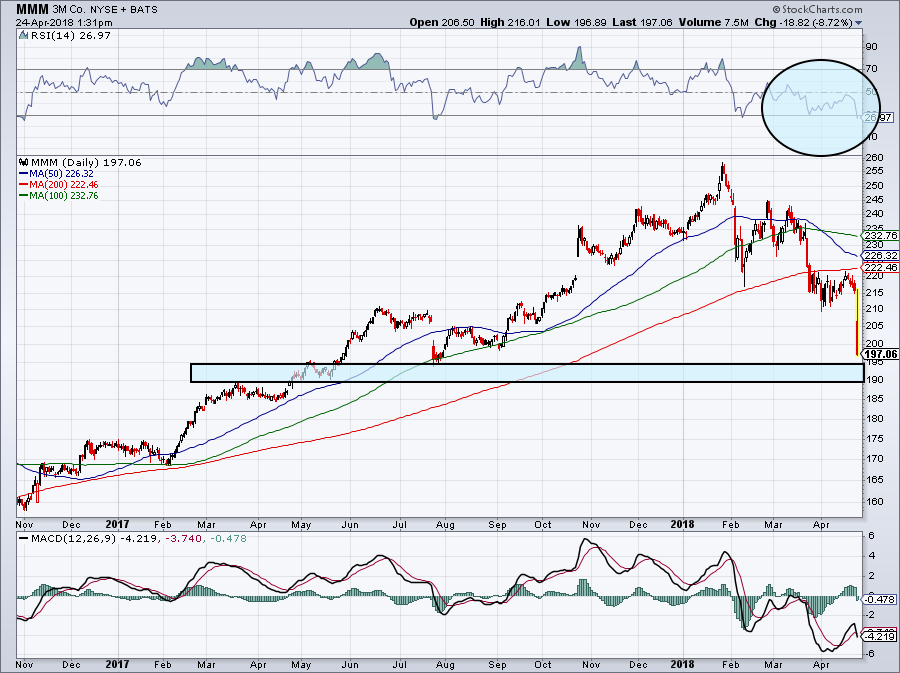
Task: Click the MACD(12,26,9) legend label
Action: point(73,539)
